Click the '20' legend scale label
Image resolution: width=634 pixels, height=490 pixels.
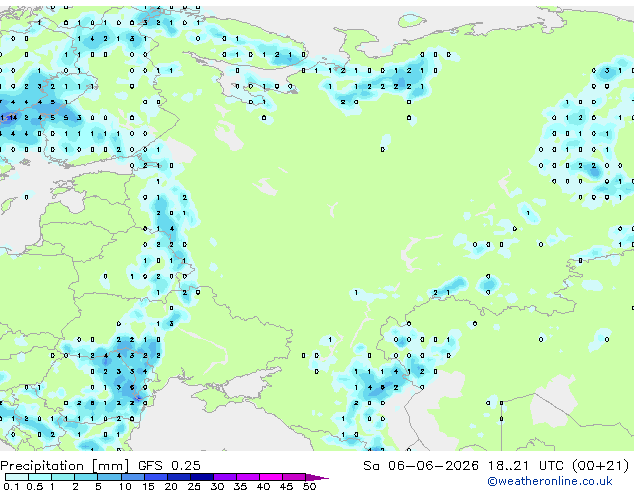pyautogui.click(x=171, y=486)
